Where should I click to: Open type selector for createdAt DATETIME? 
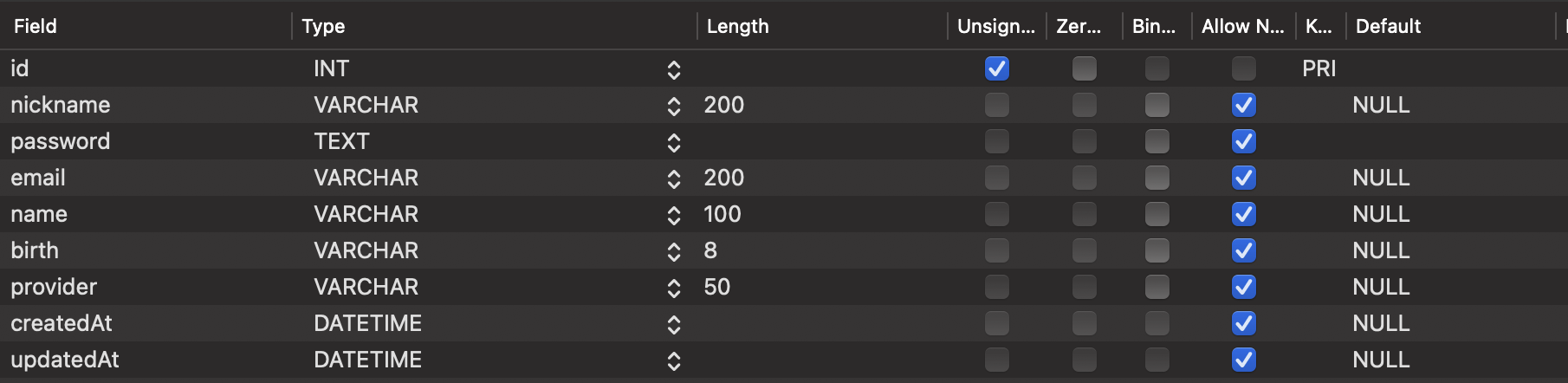(x=674, y=324)
